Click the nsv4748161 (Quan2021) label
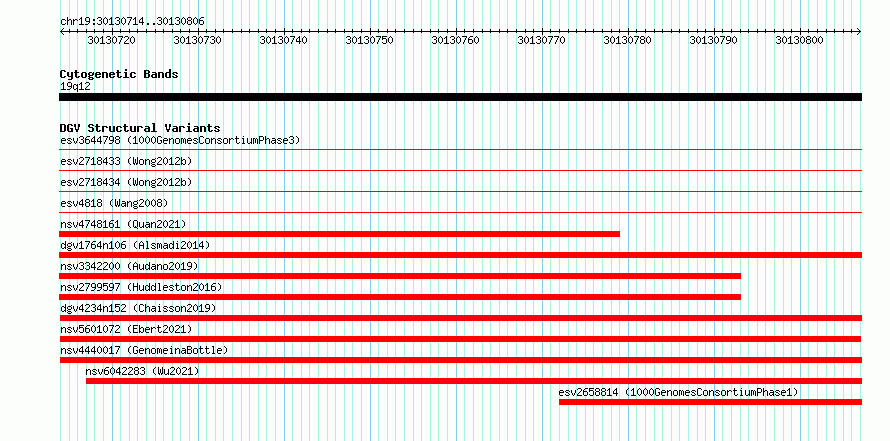 coord(123,224)
